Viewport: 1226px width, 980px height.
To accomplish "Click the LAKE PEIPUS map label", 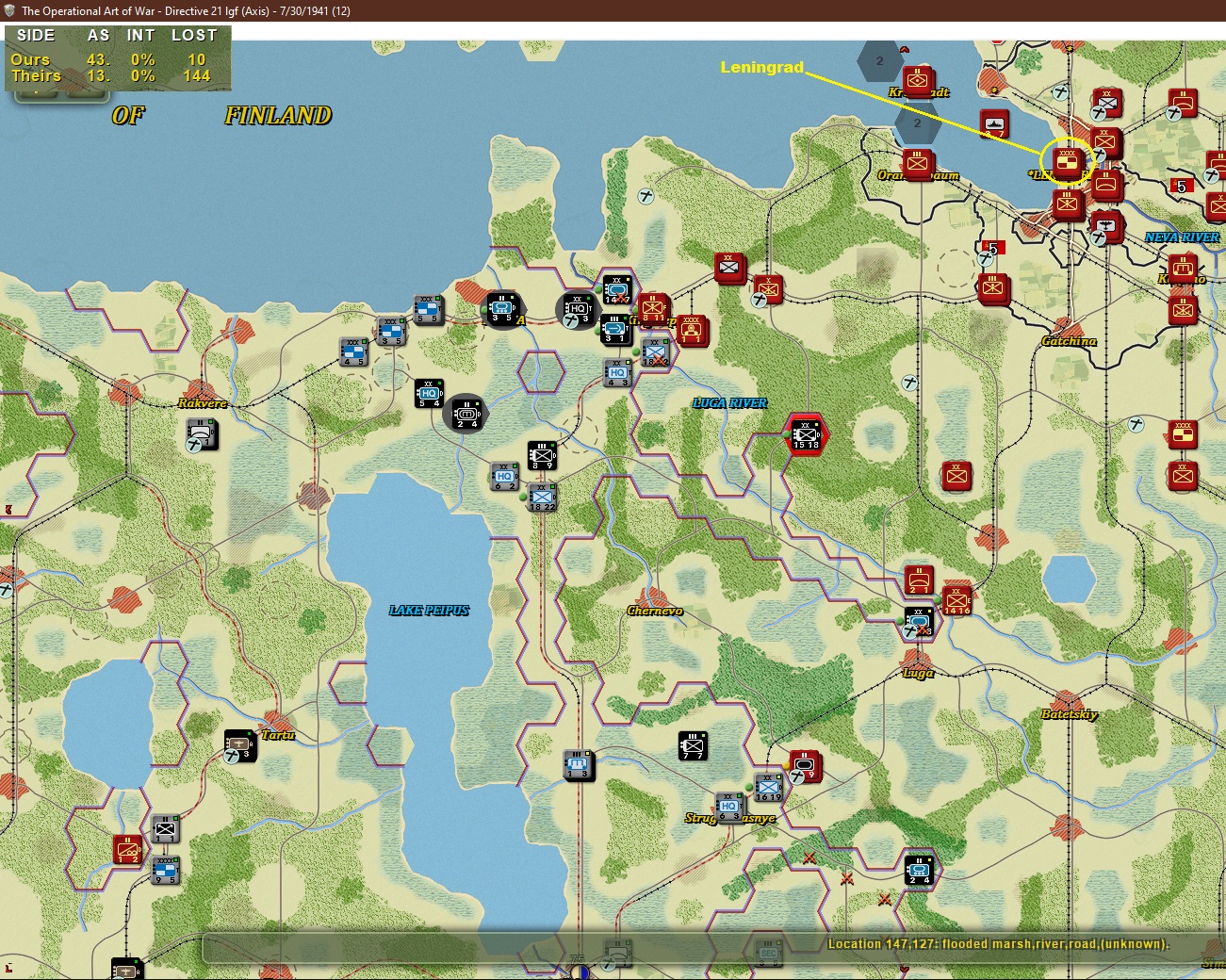I will [430, 611].
